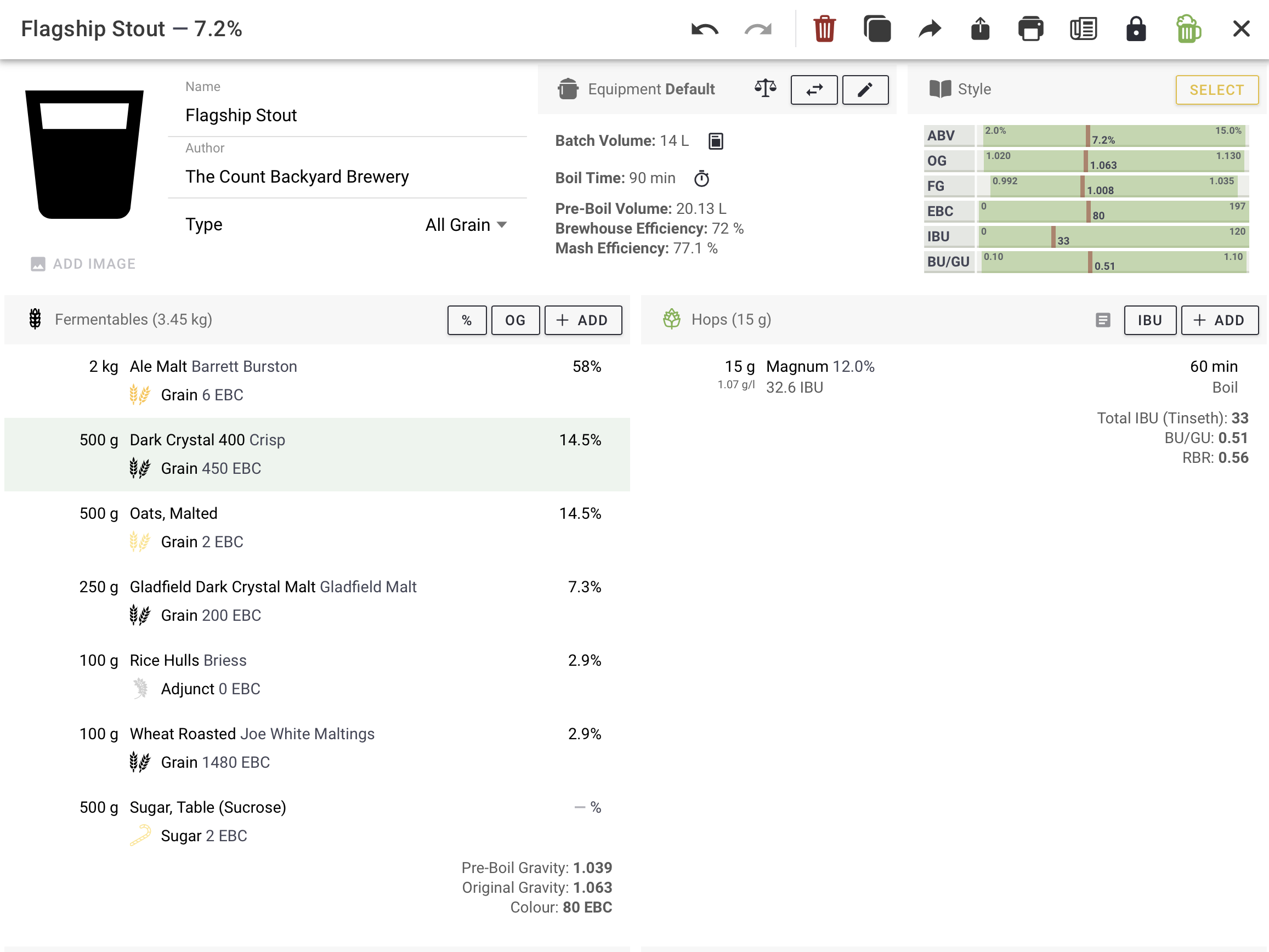Click the print recipe icon
Viewport: 1269px width, 952px height.
tap(1030, 29)
